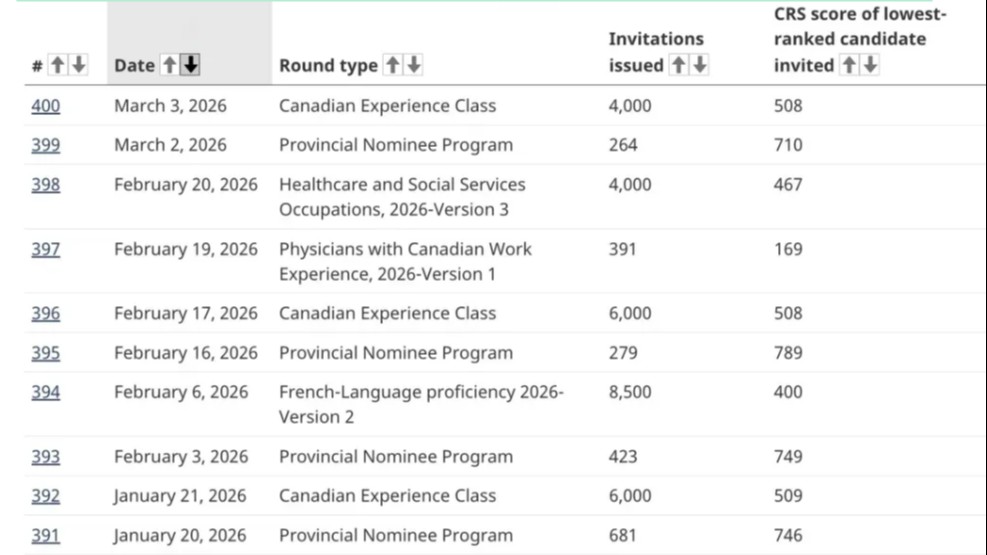Image resolution: width=987 pixels, height=555 pixels.
Task: Sort Invitations issued ascending arrow
Action: (679, 65)
